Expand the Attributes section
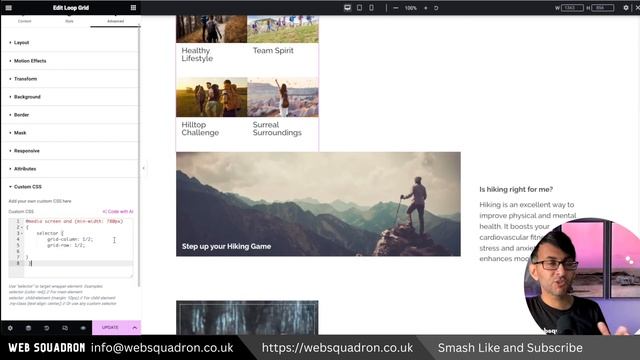The image size is (640, 360). (x=70, y=169)
